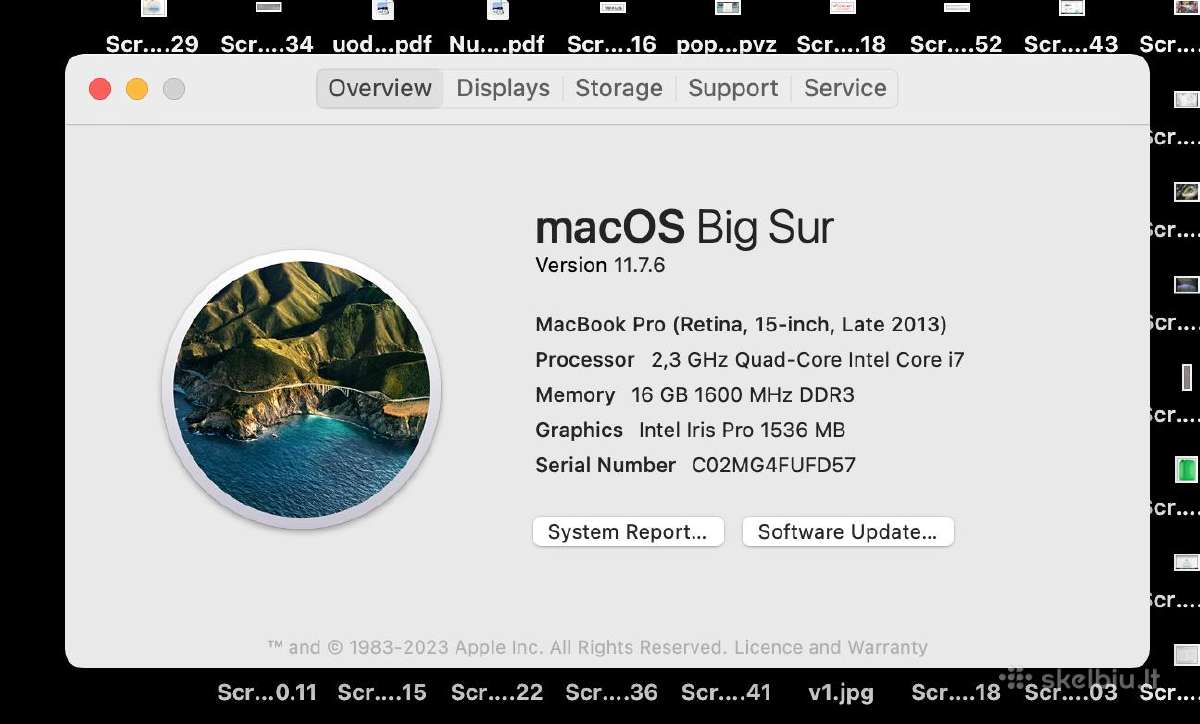Viewport: 1200px width, 724px height.
Task: Click the 2,3 GHz Quad-Core Intel Core i7 text
Action: 808,360
